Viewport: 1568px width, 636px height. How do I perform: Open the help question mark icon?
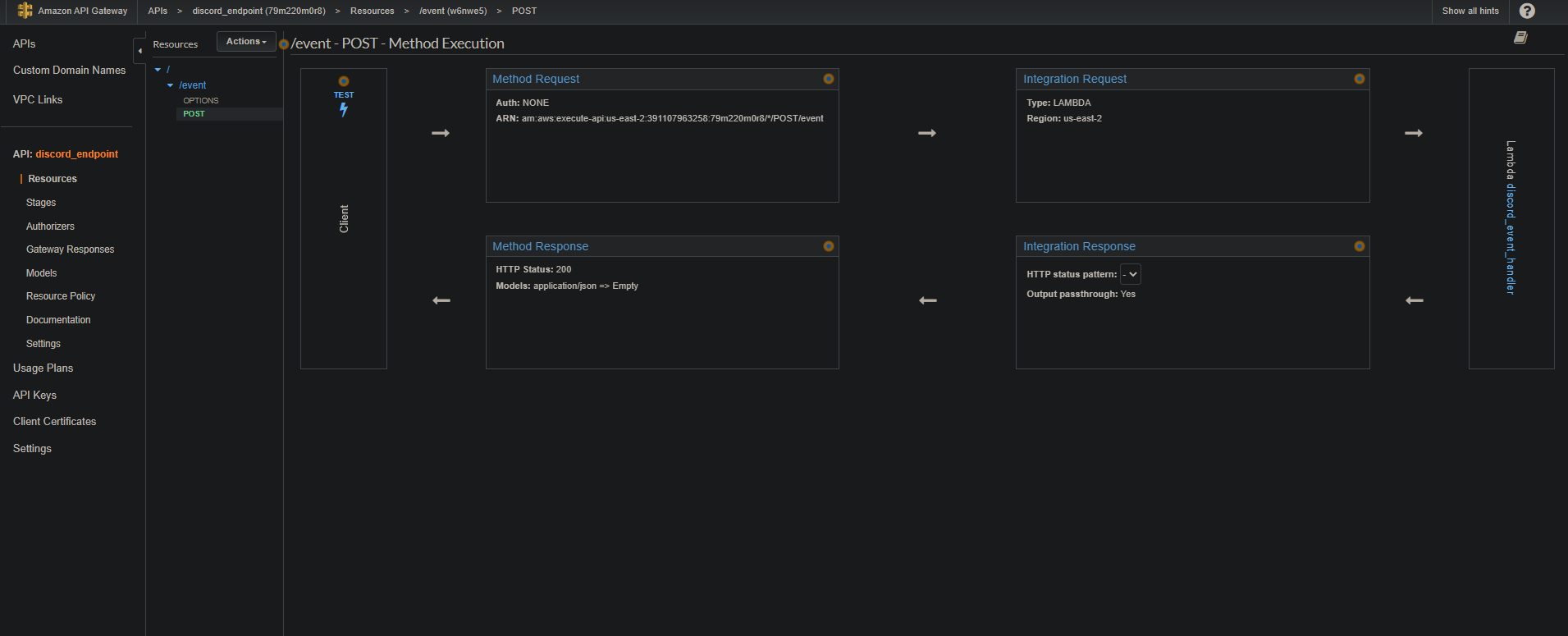(x=1527, y=11)
